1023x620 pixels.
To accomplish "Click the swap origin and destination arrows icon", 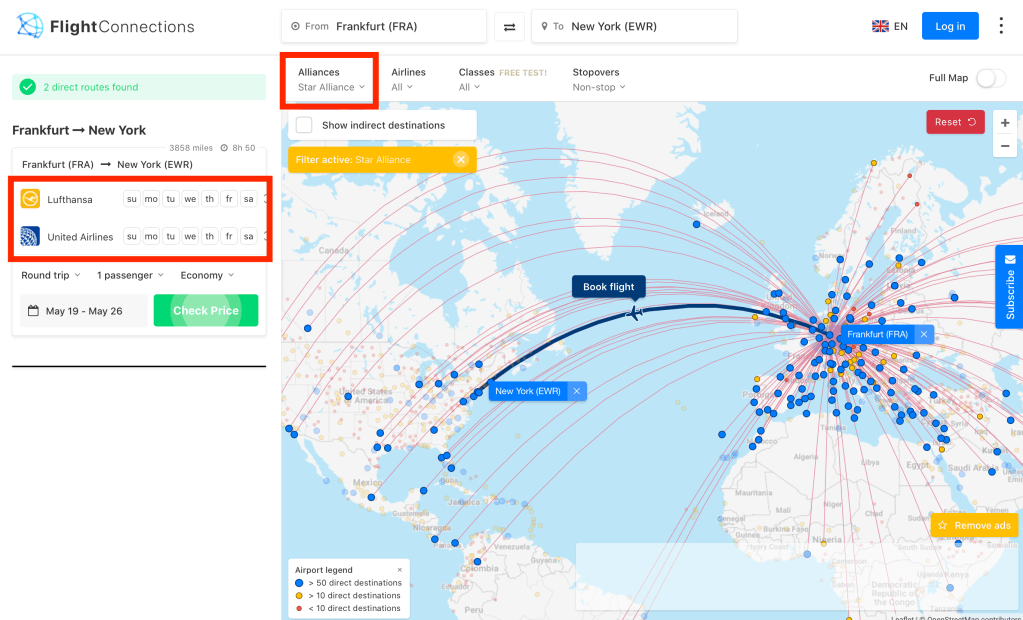I will pos(509,27).
